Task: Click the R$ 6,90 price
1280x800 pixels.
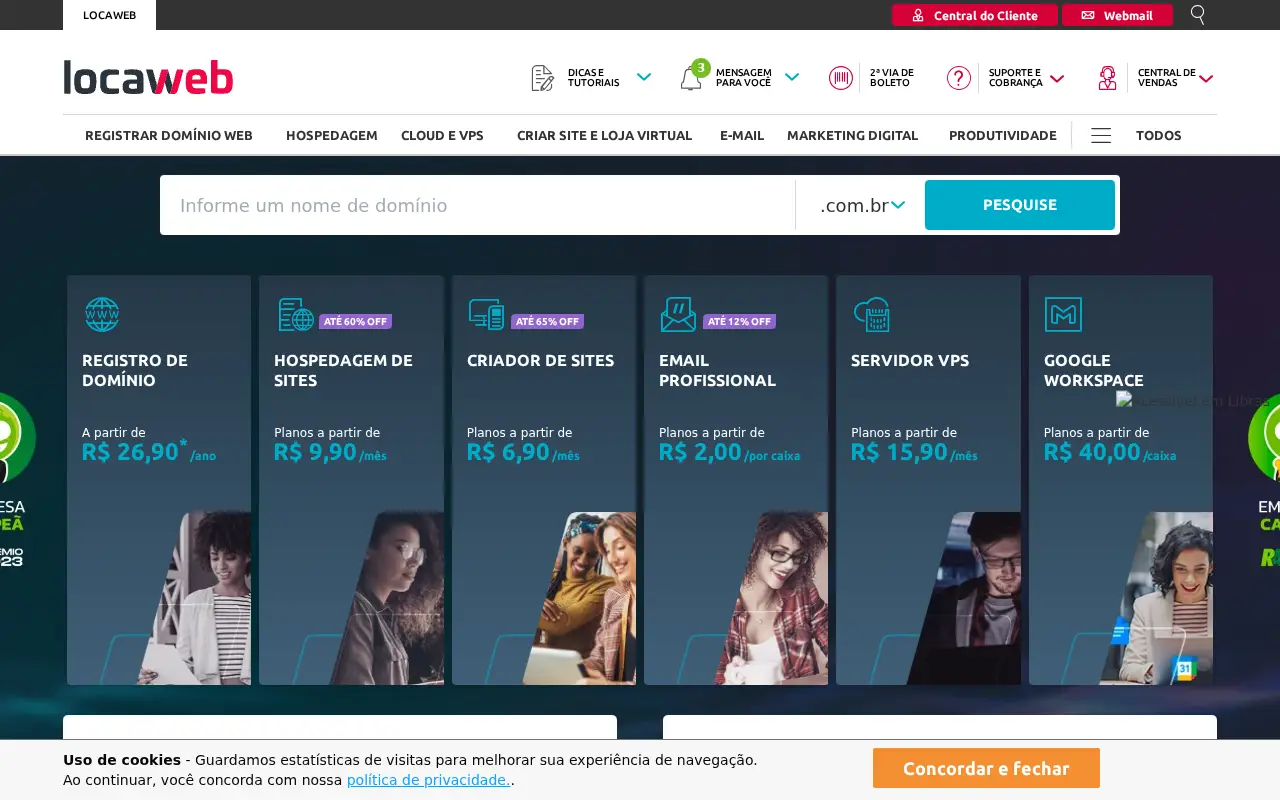Action: click(508, 452)
